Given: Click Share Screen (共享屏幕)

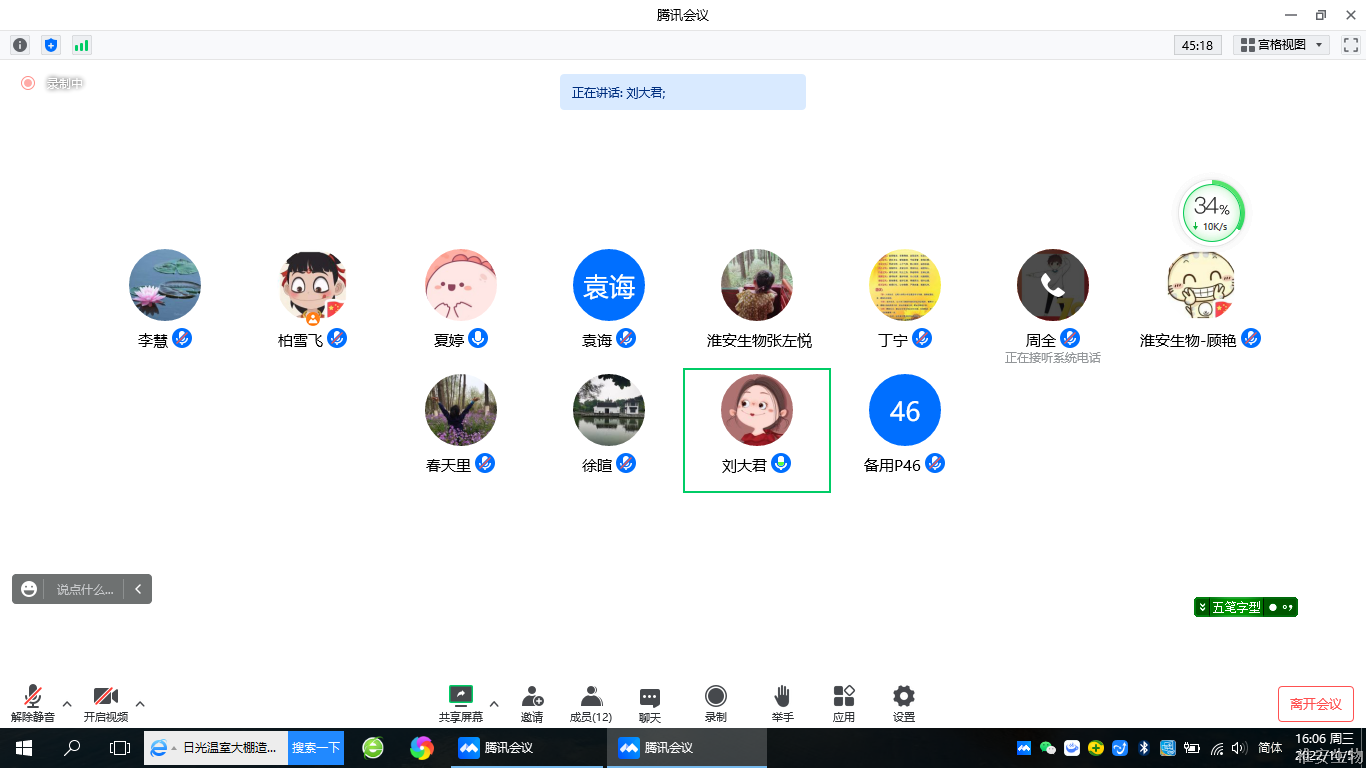Looking at the screenshot, I should click(x=461, y=703).
